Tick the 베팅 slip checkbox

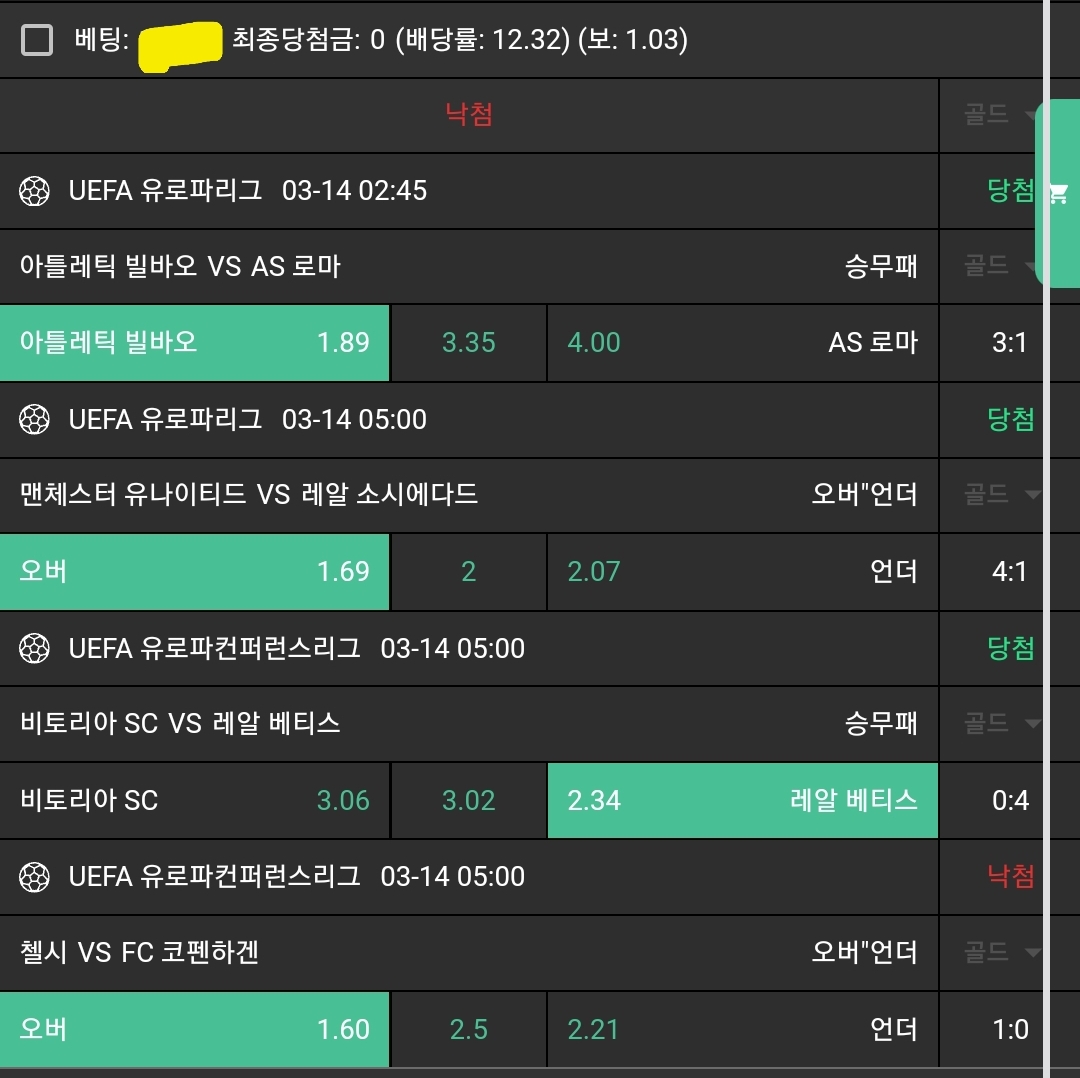[37, 40]
